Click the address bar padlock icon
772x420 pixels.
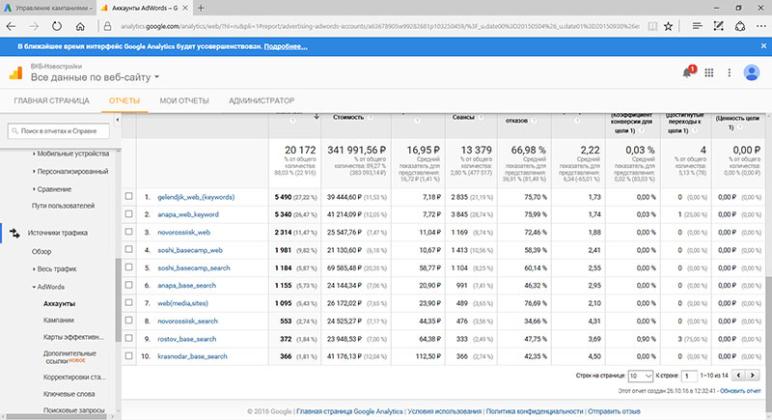[107, 27]
